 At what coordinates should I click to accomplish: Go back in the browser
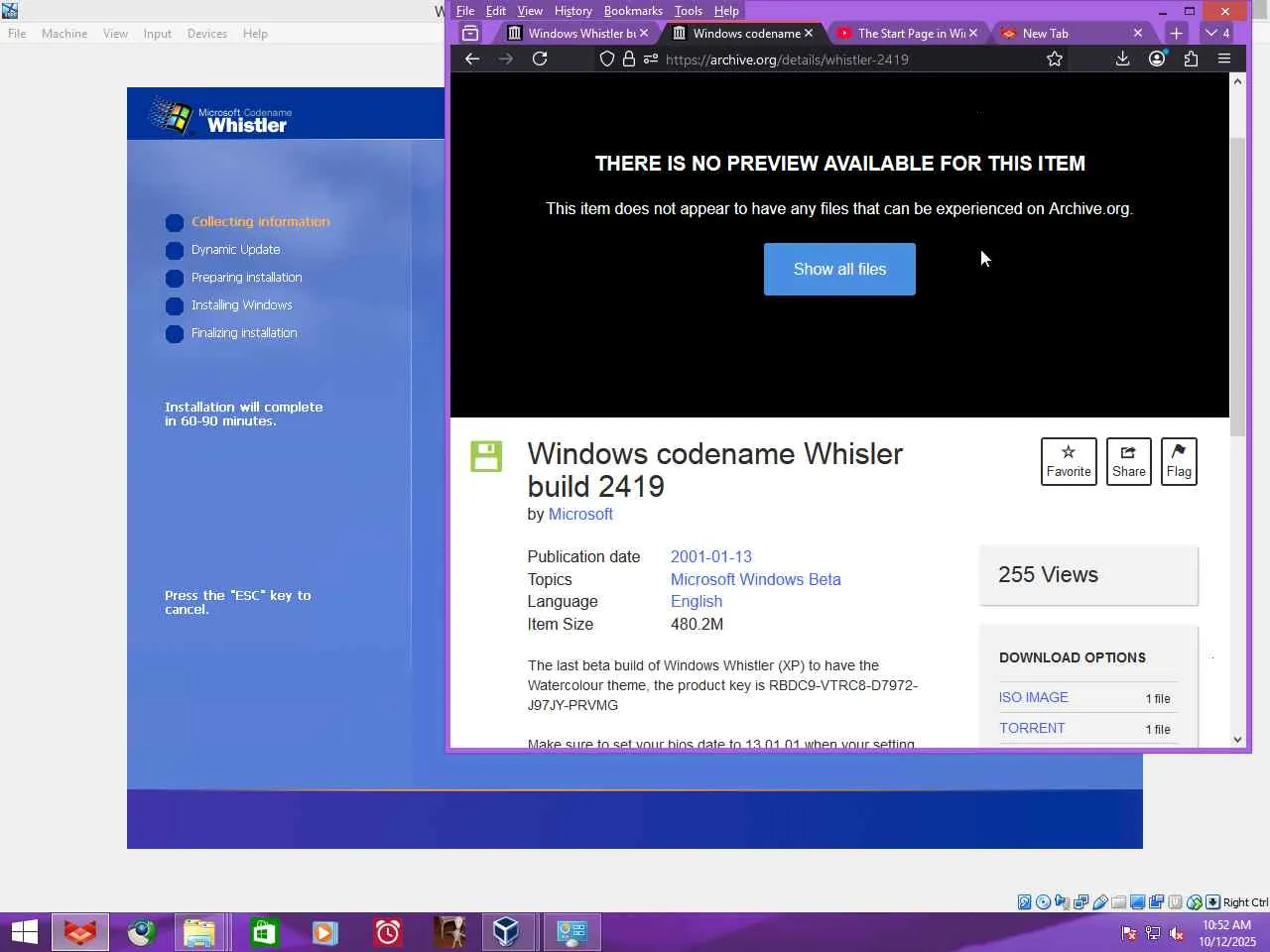(x=472, y=59)
